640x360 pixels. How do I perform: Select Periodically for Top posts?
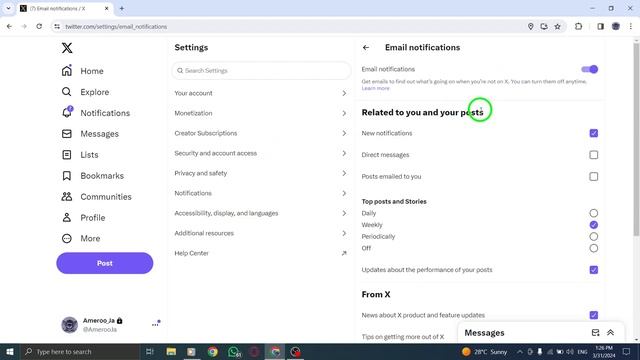point(593,236)
